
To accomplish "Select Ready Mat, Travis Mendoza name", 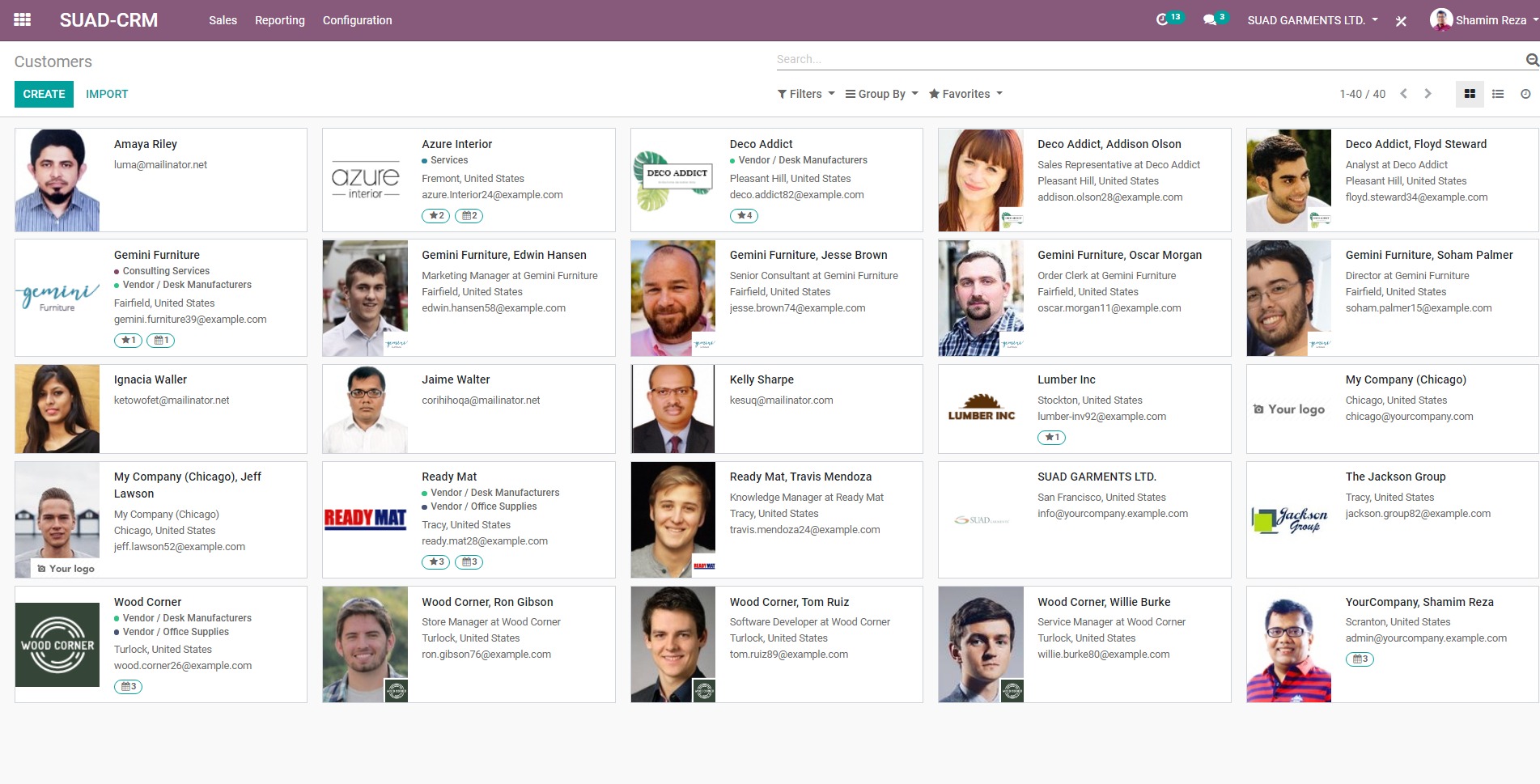I will coord(800,477).
